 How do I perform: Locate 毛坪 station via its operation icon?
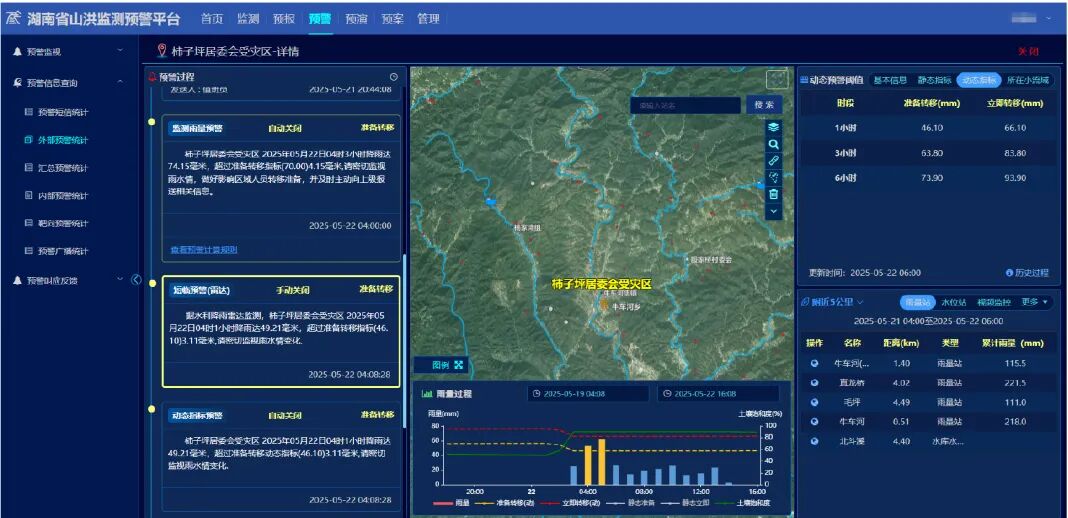click(x=814, y=402)
